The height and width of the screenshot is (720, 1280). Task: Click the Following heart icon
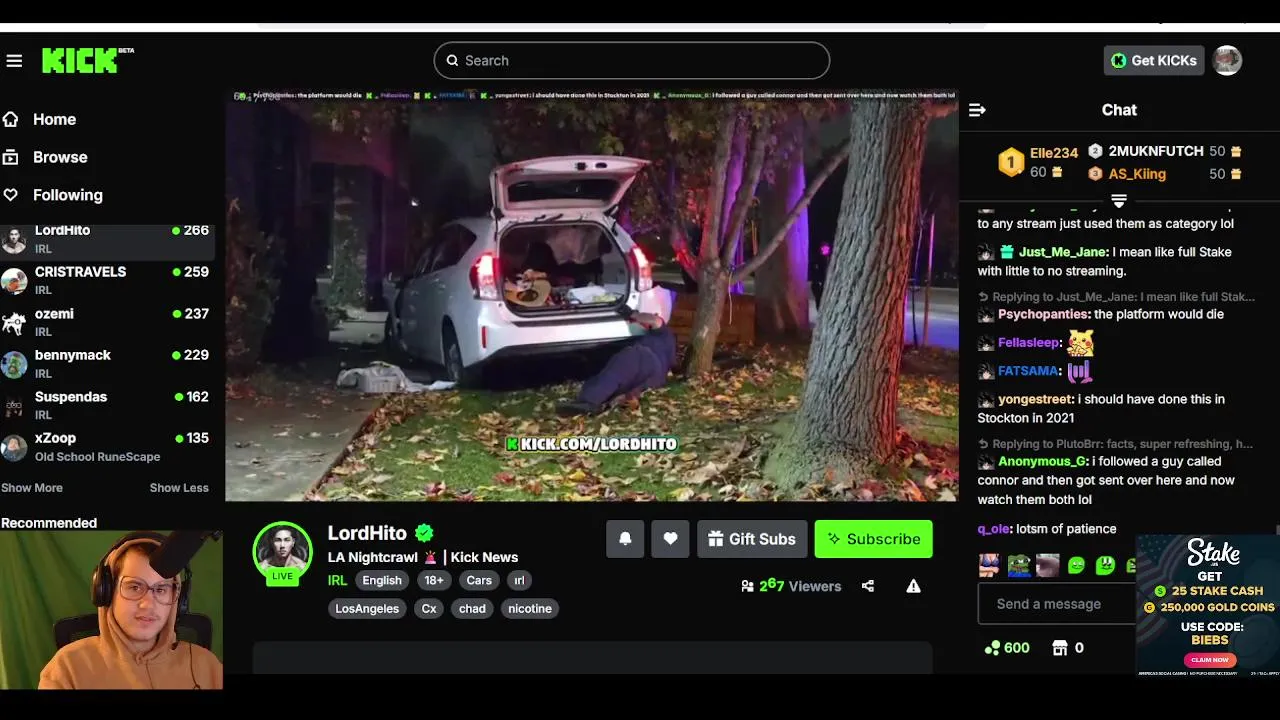coord(11,195)
